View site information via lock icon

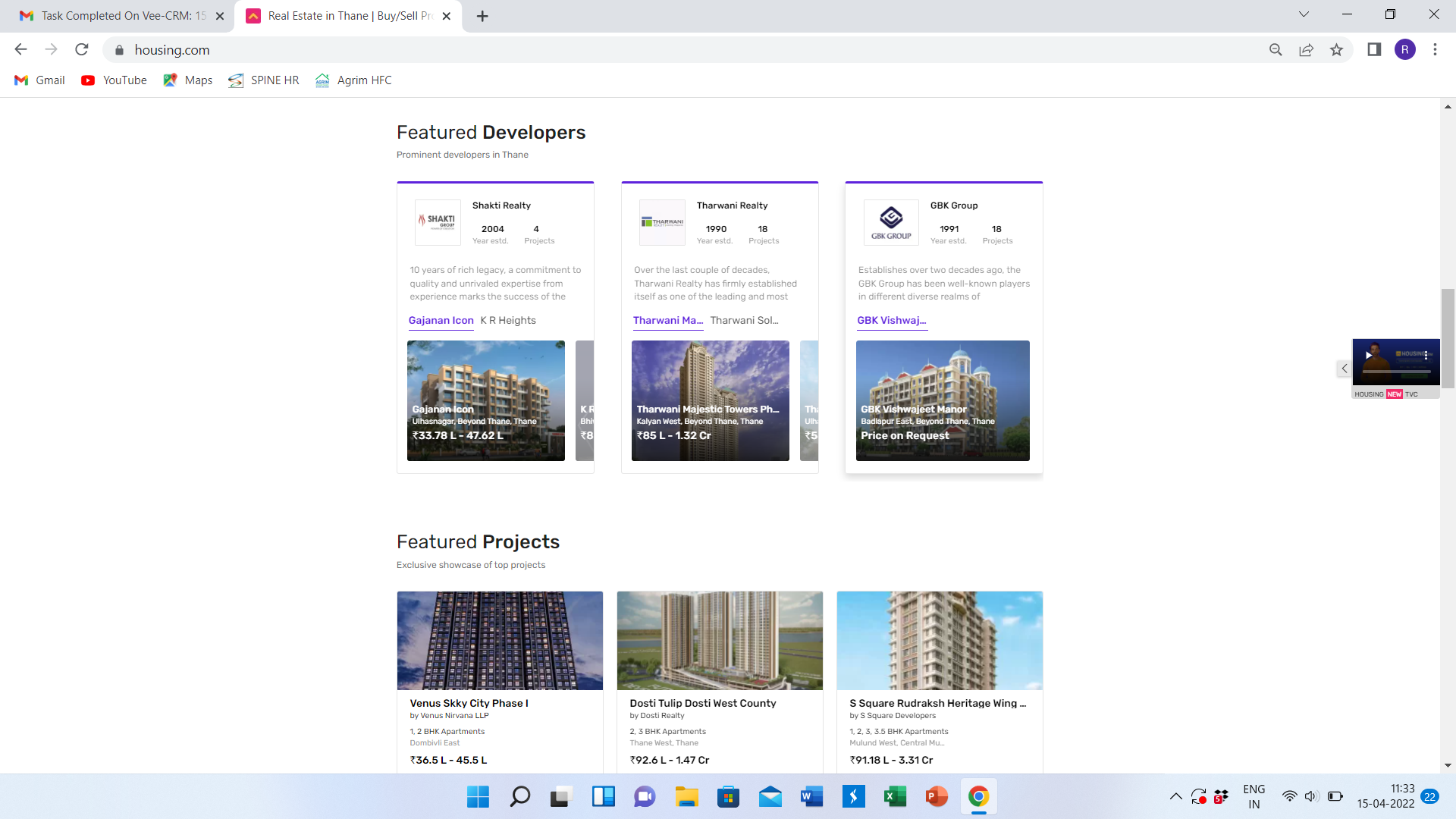pyautogui.click(x=119, y=50)
